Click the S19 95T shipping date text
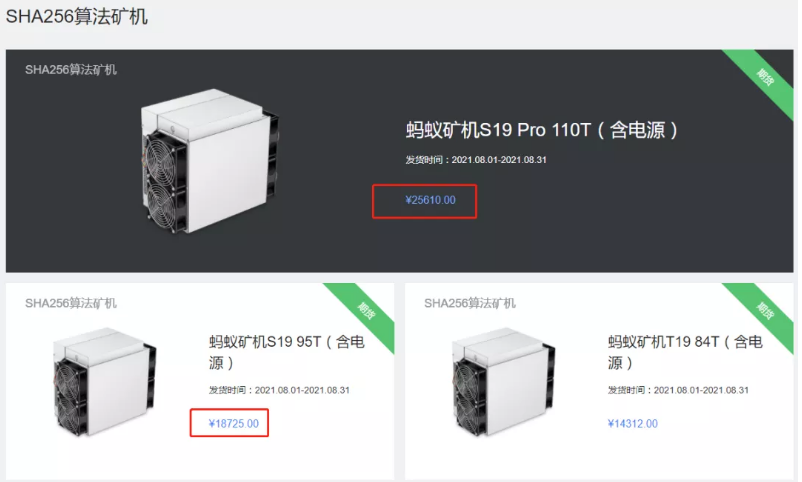This screenshot has height=482, width=802. pyautogui.click(x=279, y=390)
